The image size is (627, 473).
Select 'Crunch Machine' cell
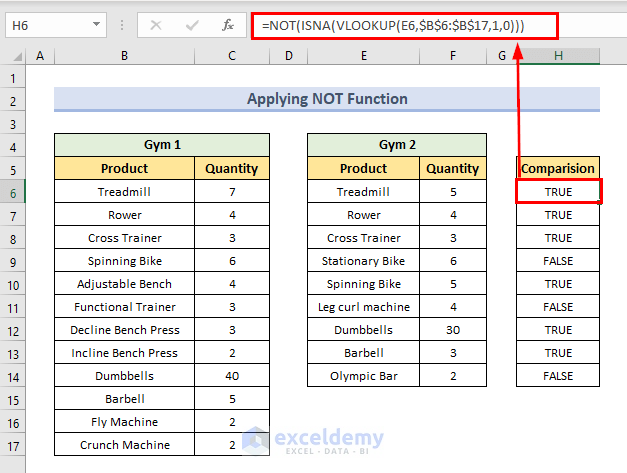click(124, 445)
